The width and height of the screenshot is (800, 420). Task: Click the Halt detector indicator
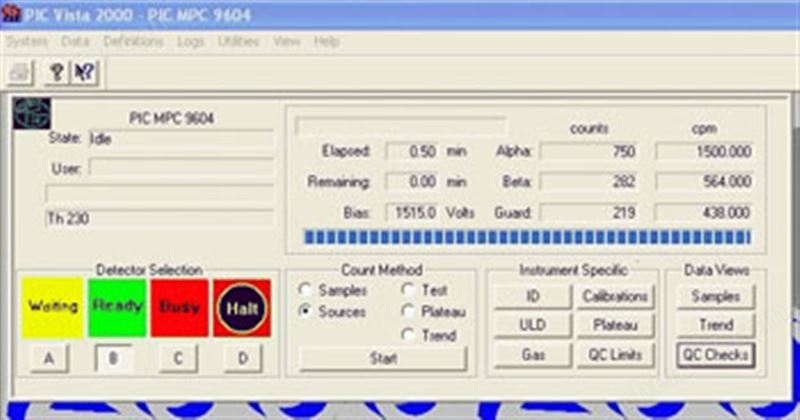point(242,308)
